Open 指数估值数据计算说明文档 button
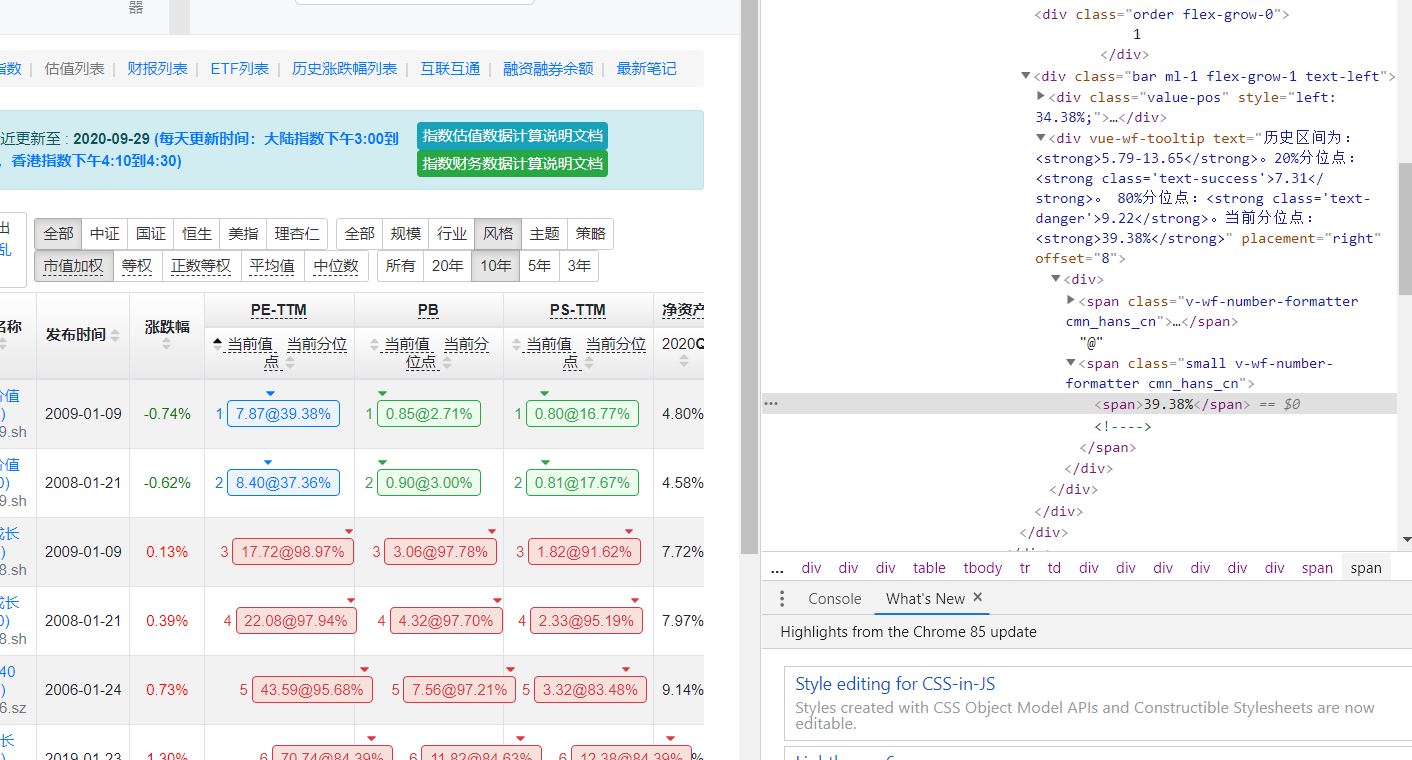The image size is (1412, 760). pyautogui.click(x=512, y=136)
